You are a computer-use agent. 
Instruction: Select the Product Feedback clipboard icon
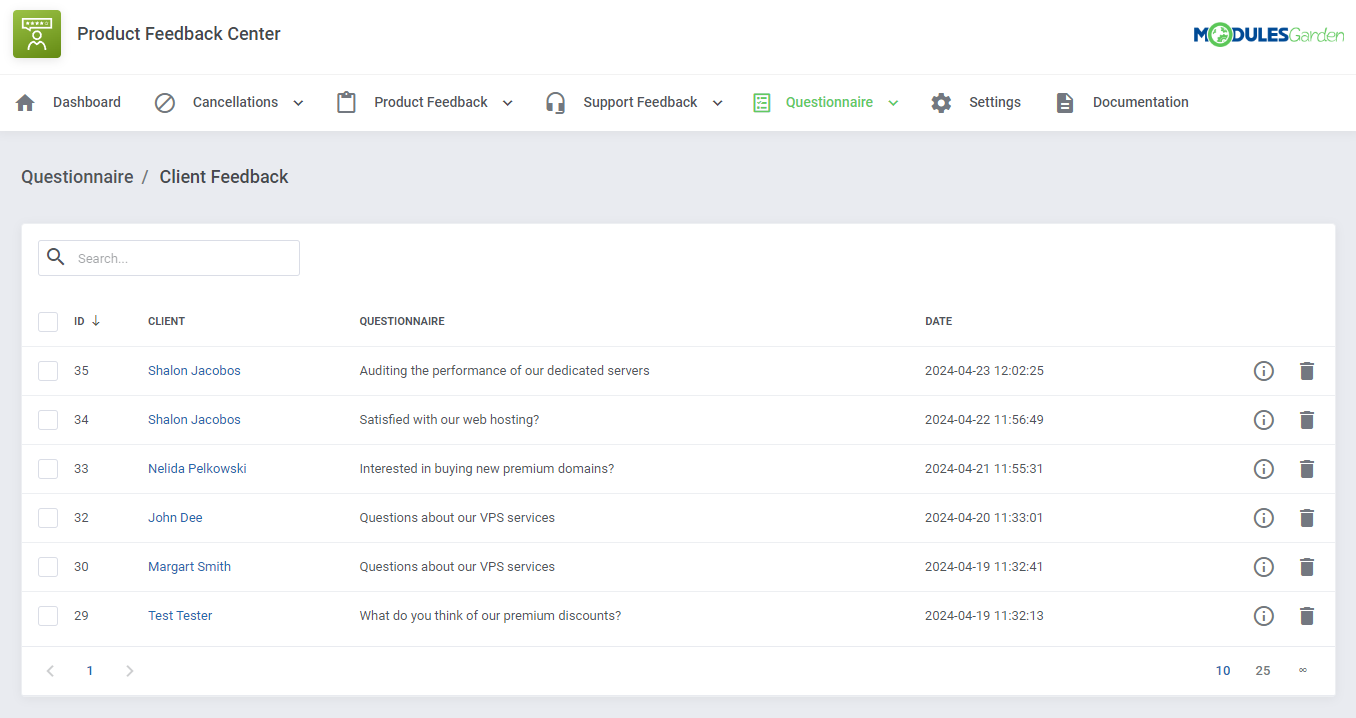(346, 101)
